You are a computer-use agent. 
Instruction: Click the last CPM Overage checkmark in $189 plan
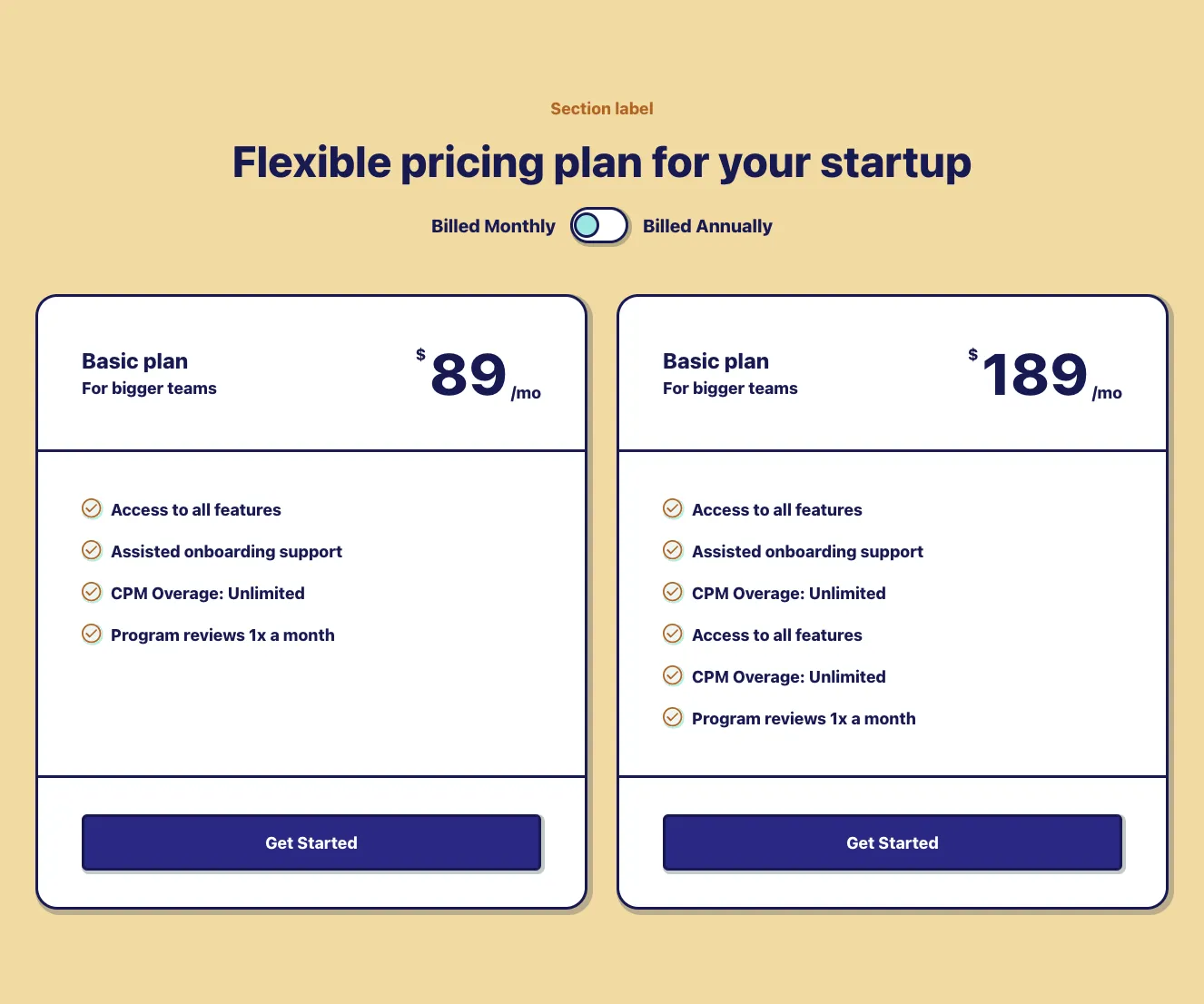[x=673, y=675]
